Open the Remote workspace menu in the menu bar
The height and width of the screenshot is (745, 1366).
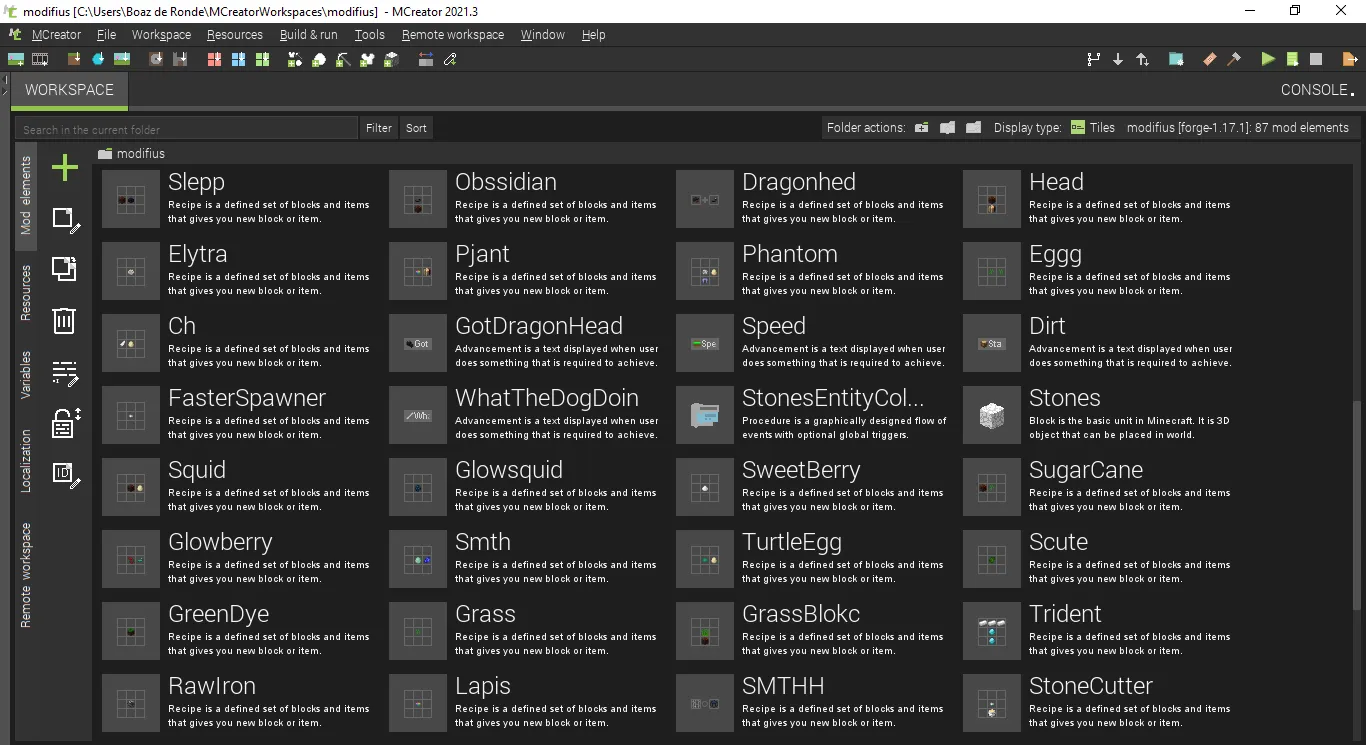[453, 35]
